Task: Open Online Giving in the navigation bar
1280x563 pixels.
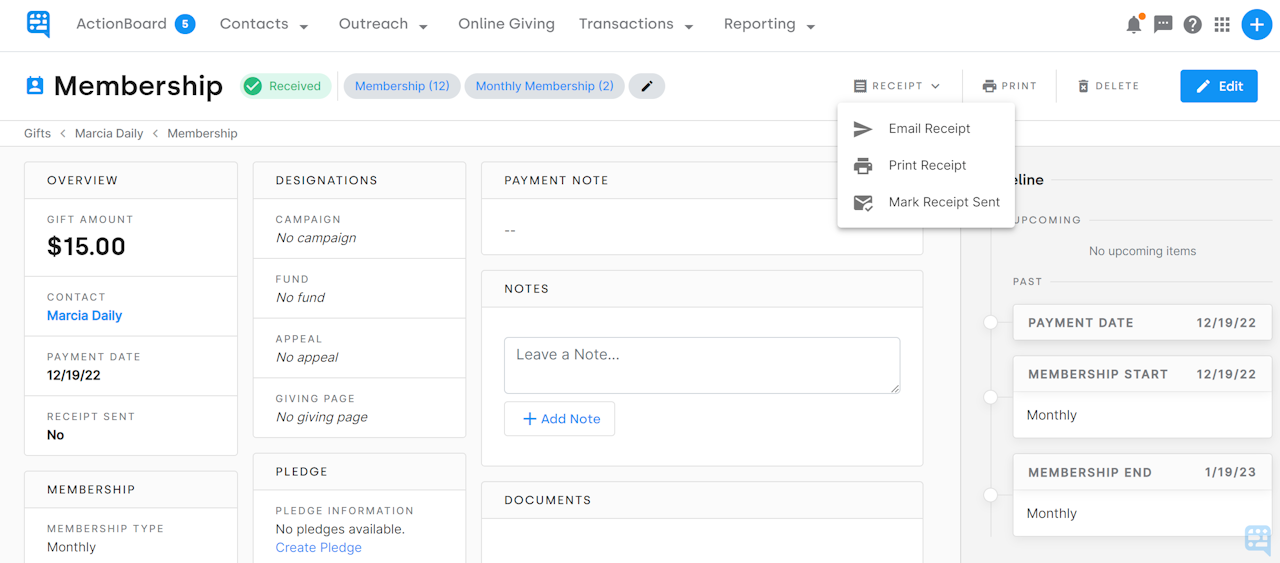Action: pos(506,24)
